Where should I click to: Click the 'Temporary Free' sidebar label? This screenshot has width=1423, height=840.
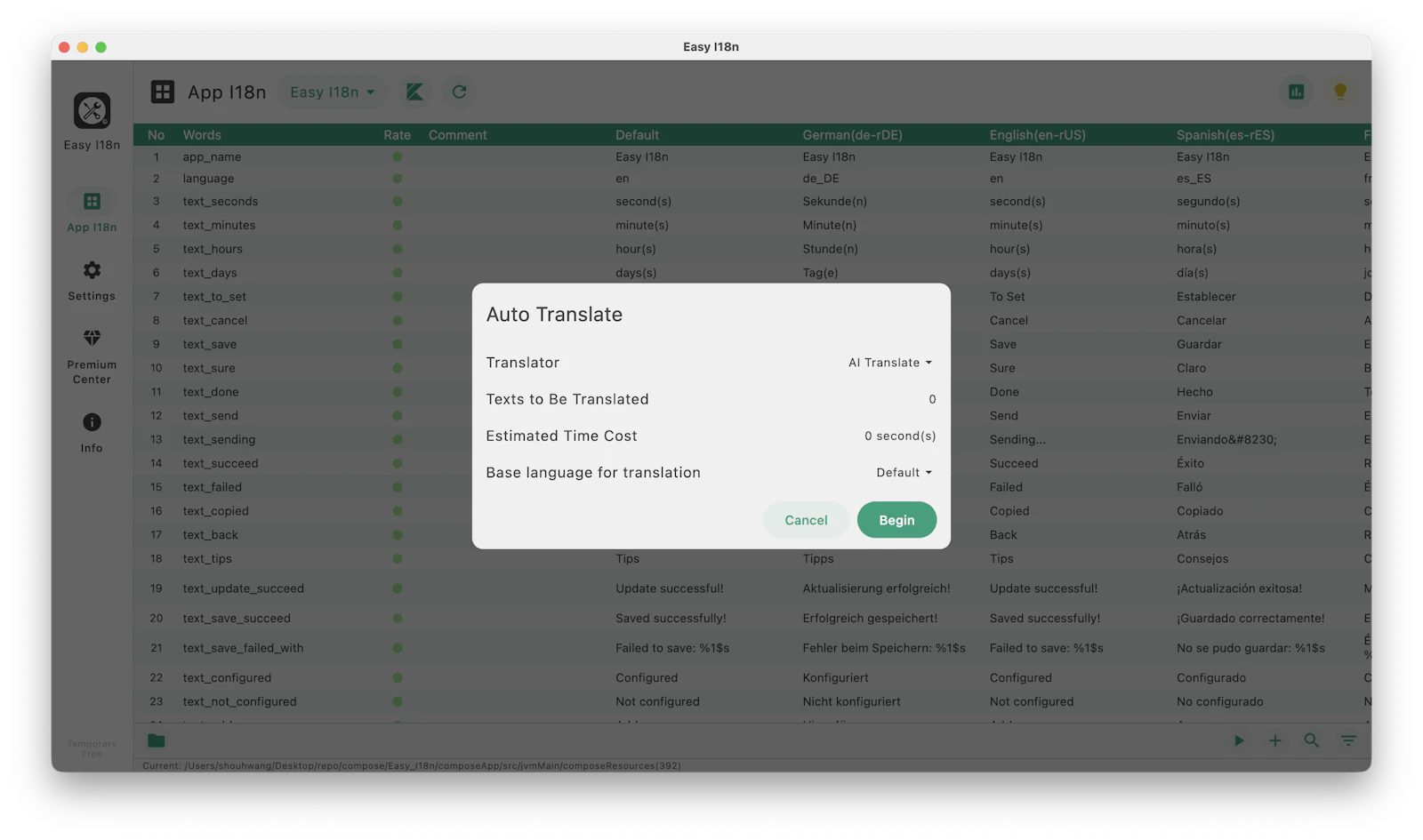(92, 749)
